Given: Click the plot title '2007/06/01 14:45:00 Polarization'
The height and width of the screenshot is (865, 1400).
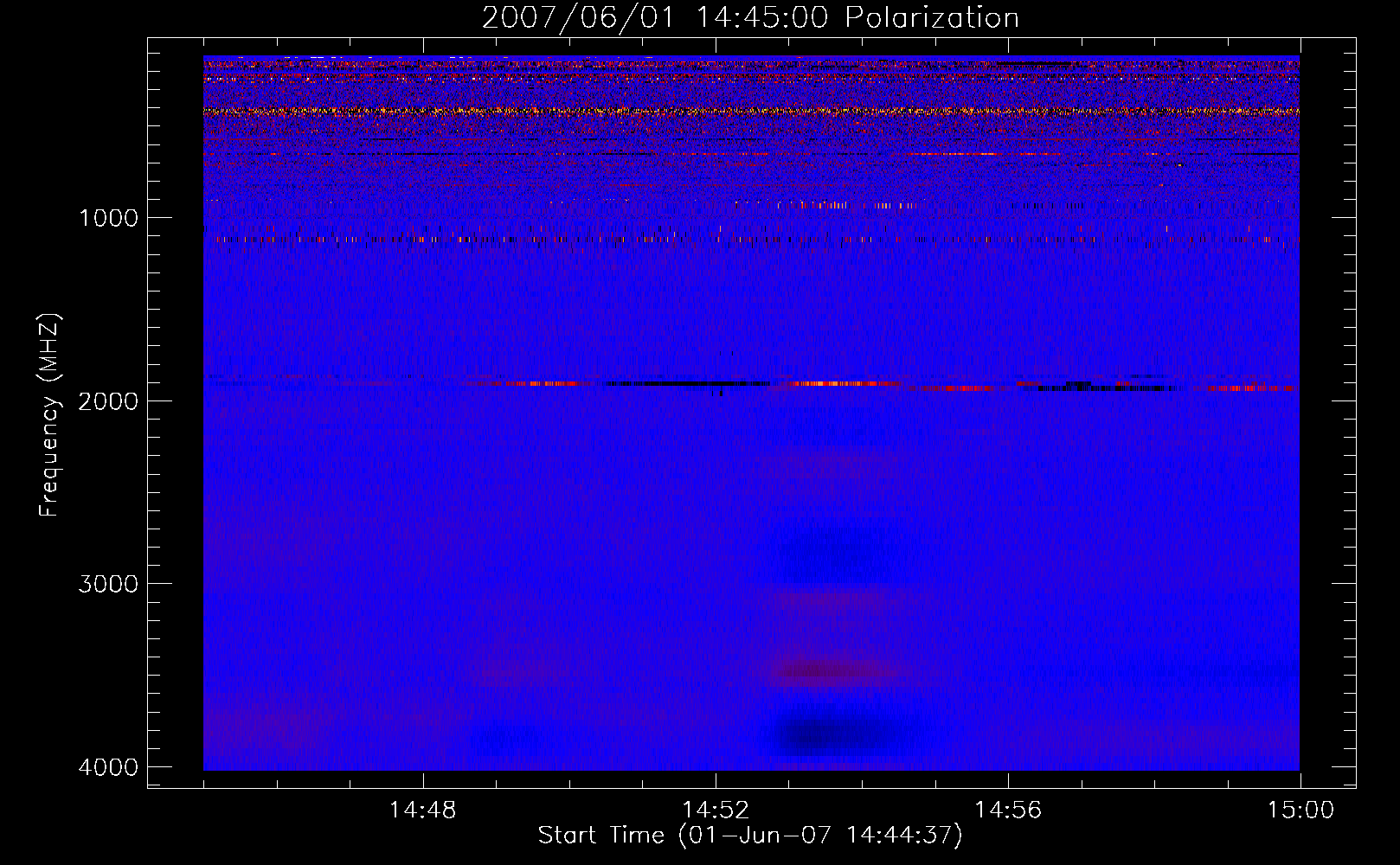Looking at the screenshot, I should click(750, 18).
